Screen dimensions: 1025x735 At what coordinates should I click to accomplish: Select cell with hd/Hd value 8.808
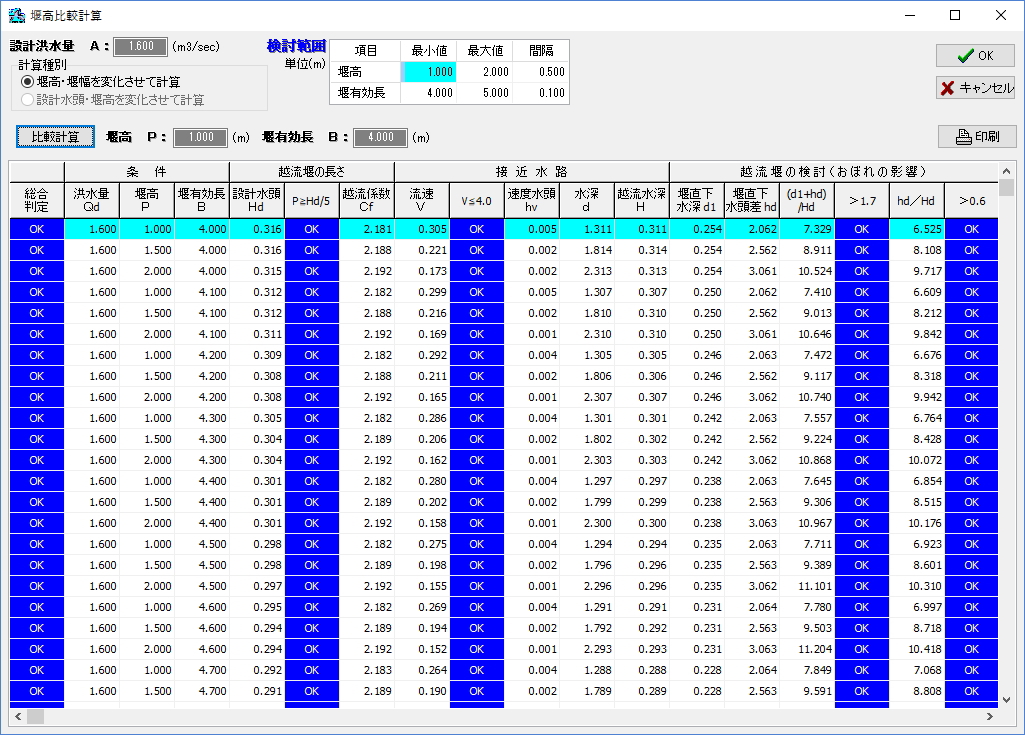(916, 691)
